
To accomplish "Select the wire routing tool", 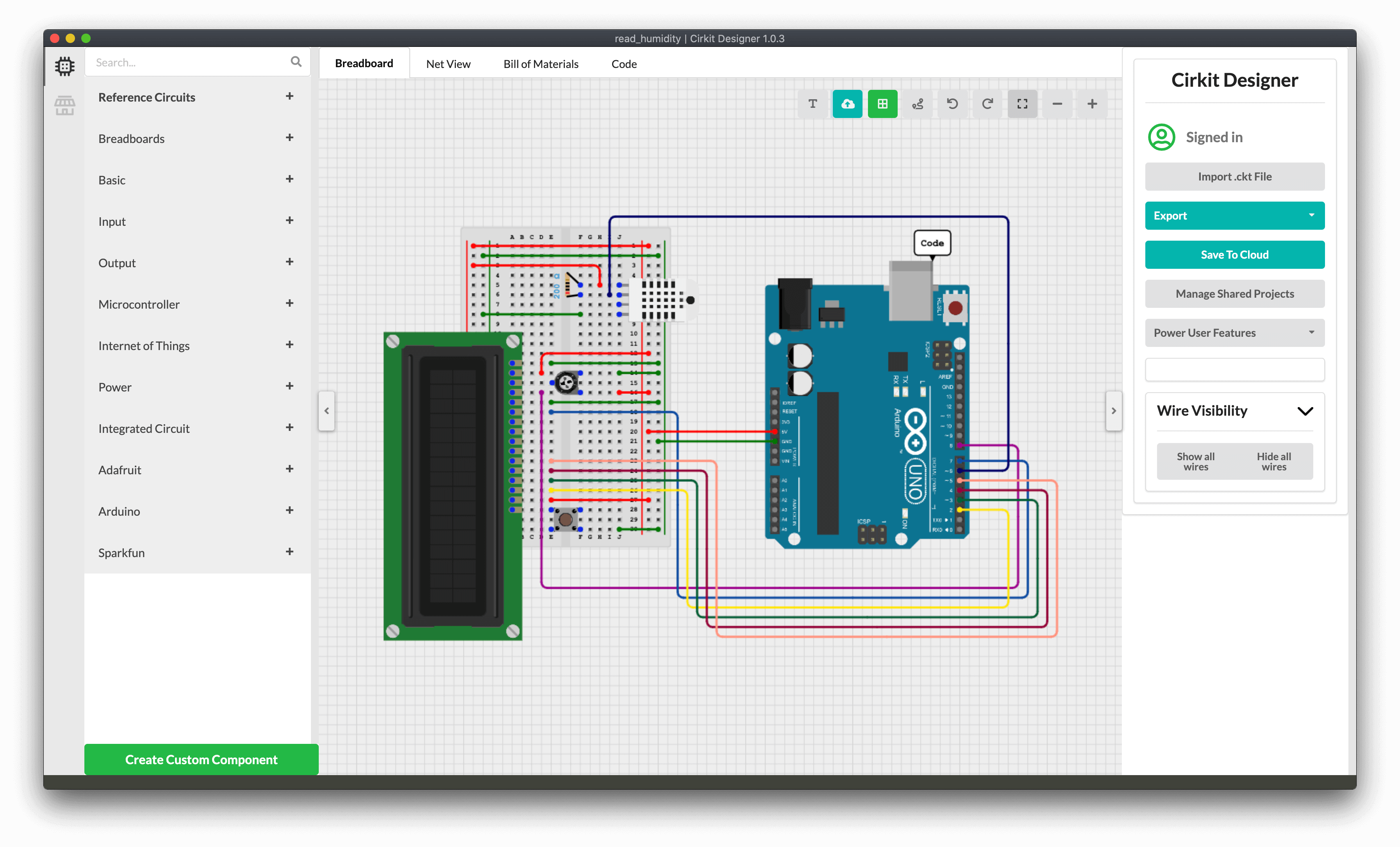I will (918, 104).
